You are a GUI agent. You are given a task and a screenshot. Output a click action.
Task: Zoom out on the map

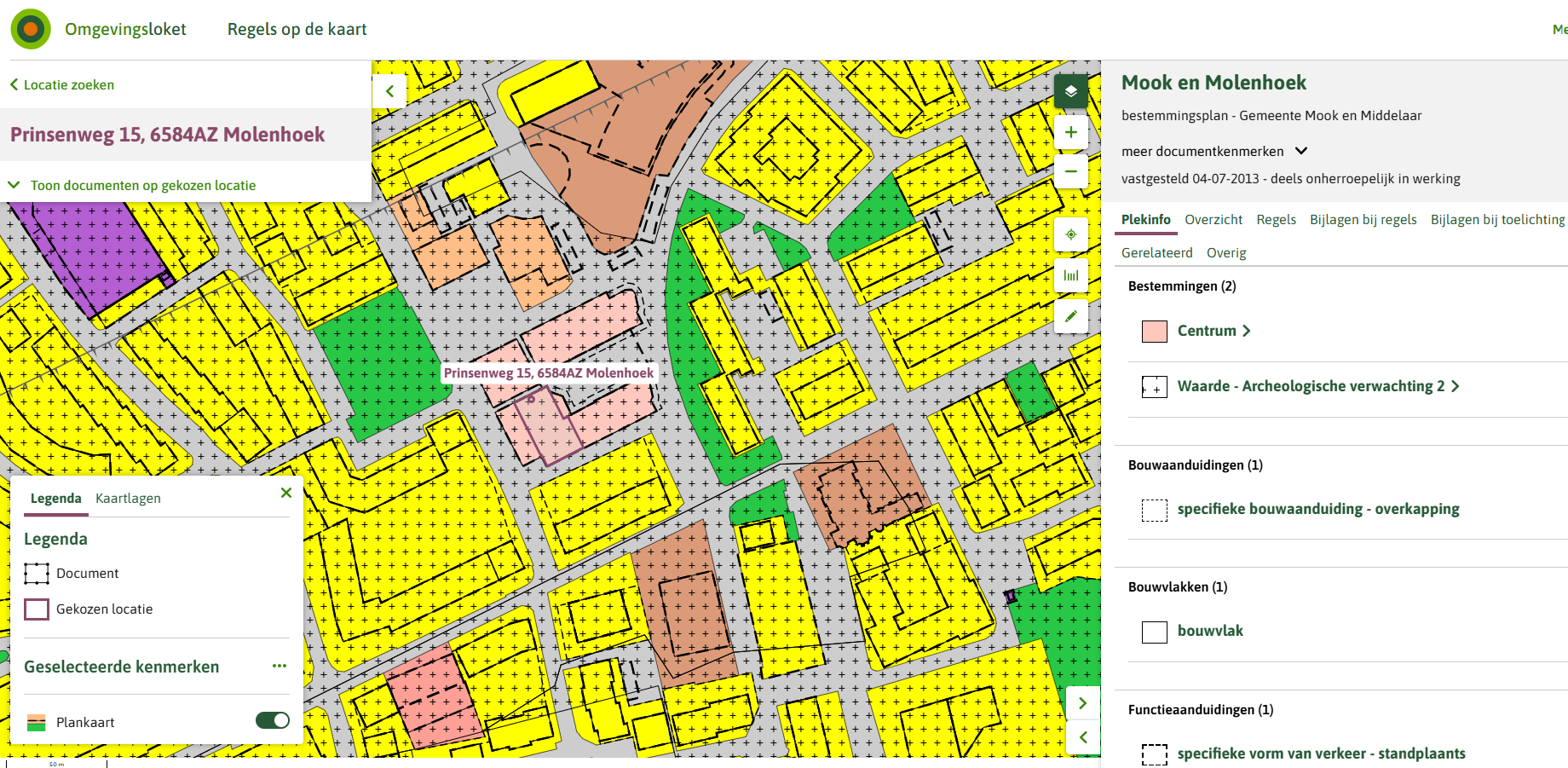[1071, 171]
